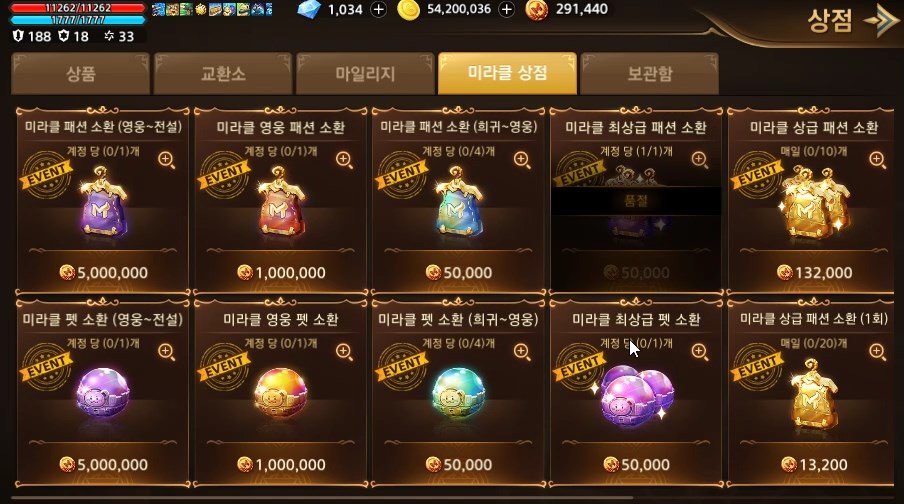Add more gold coins with plus icon
The image size is (904, 504).
tap(506, 9)
